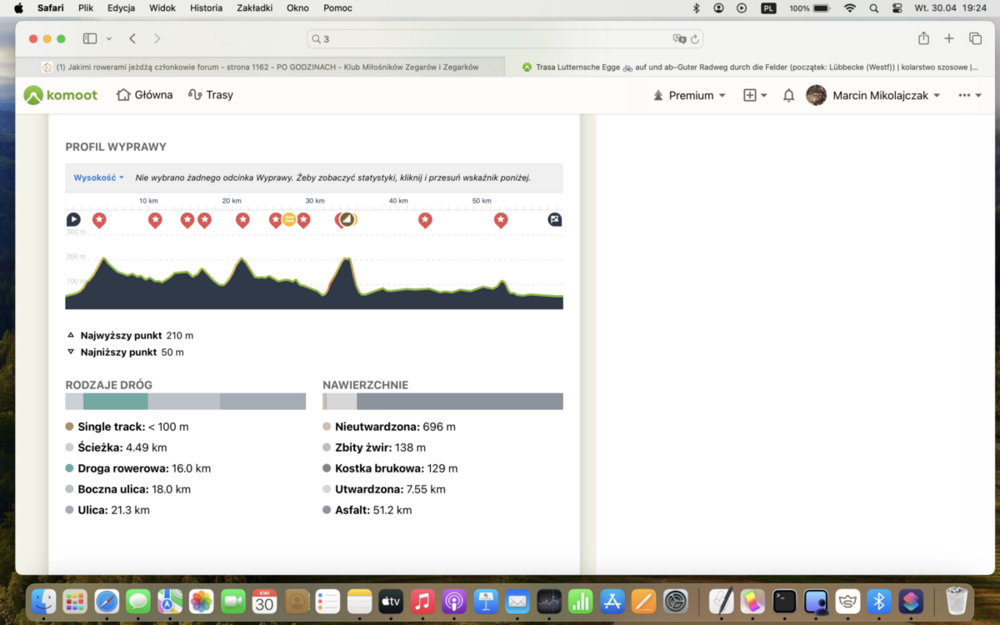Switch to the Trasa Lutternsche Egge tab
The height and width of the screenshot is (625, 1000).
tap(750, 67)
